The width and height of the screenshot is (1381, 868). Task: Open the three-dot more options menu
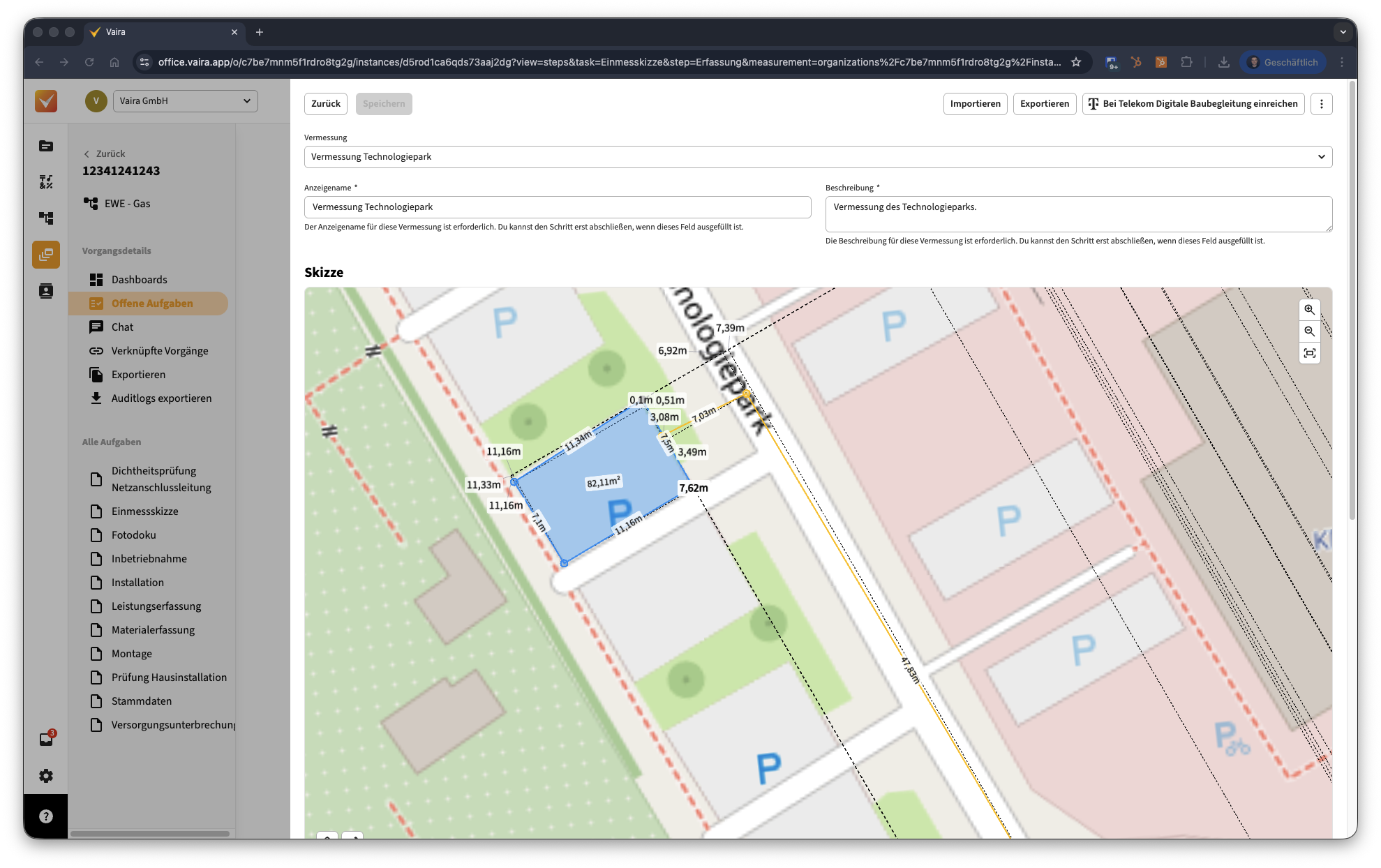pos(1321,104)
